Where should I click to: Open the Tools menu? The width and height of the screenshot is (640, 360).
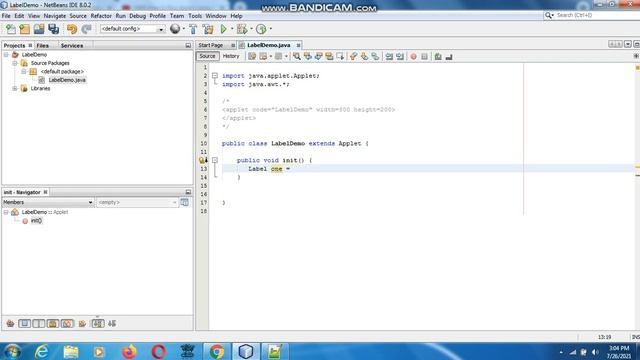point(195,16)
